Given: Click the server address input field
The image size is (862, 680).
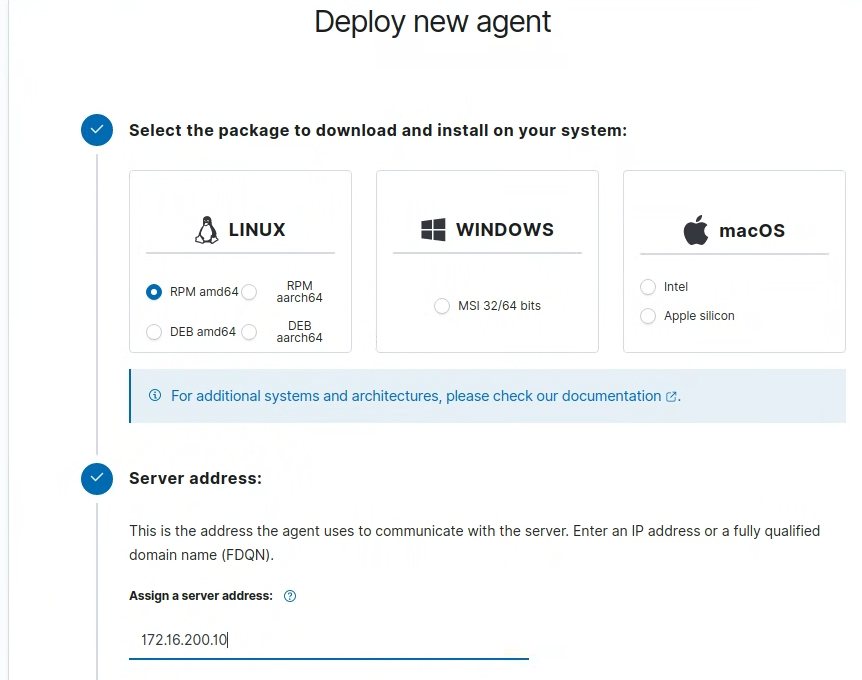Looking at the screenshot, I should tap(329, 640).
